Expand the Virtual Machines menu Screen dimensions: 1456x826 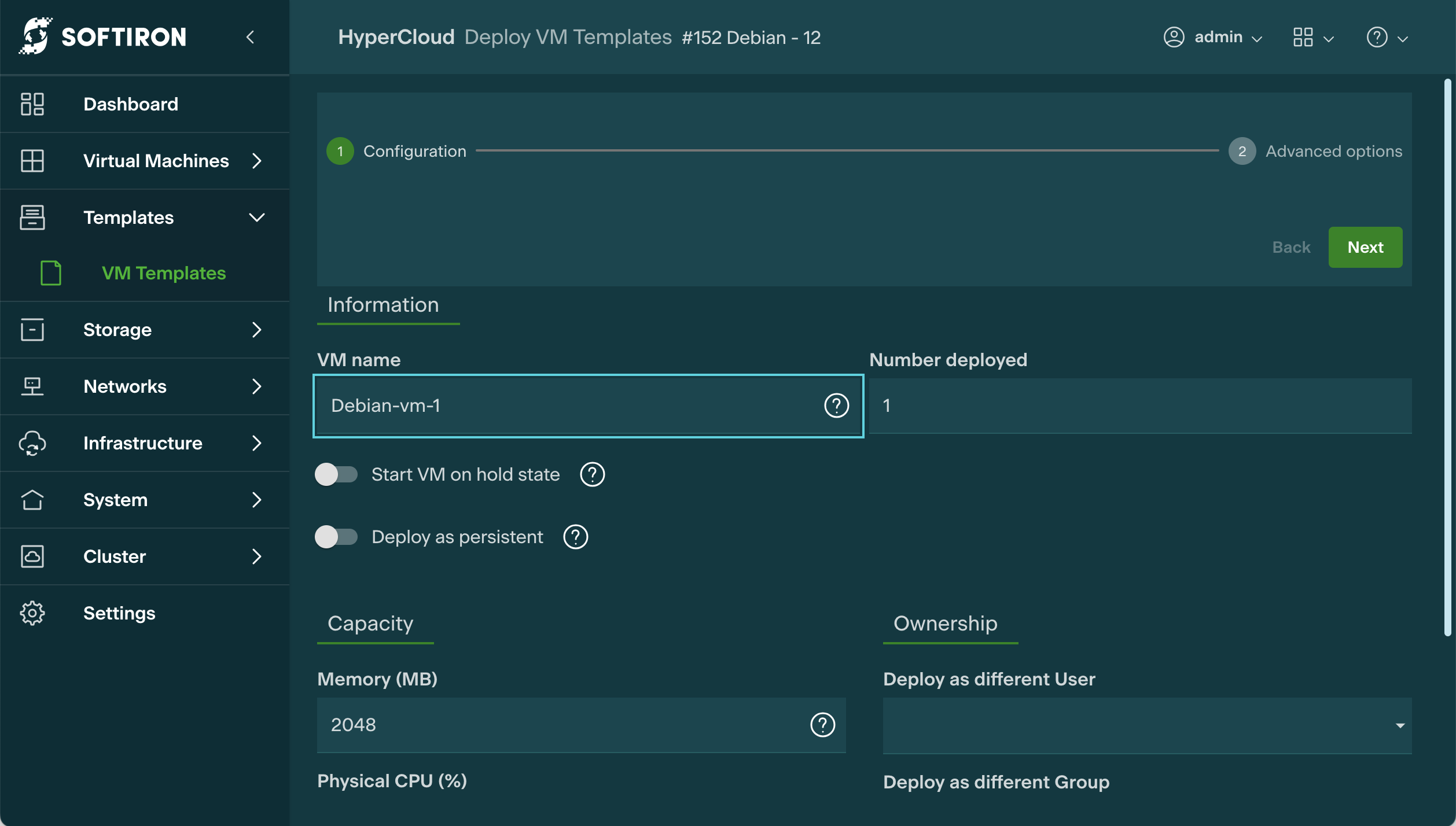[155, 161]
